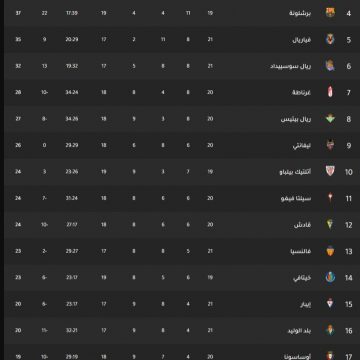Click the Athletic Bilbao team name
Image resolution: width=360 pixels, height=360 pixels.
(x=295, y=172)
